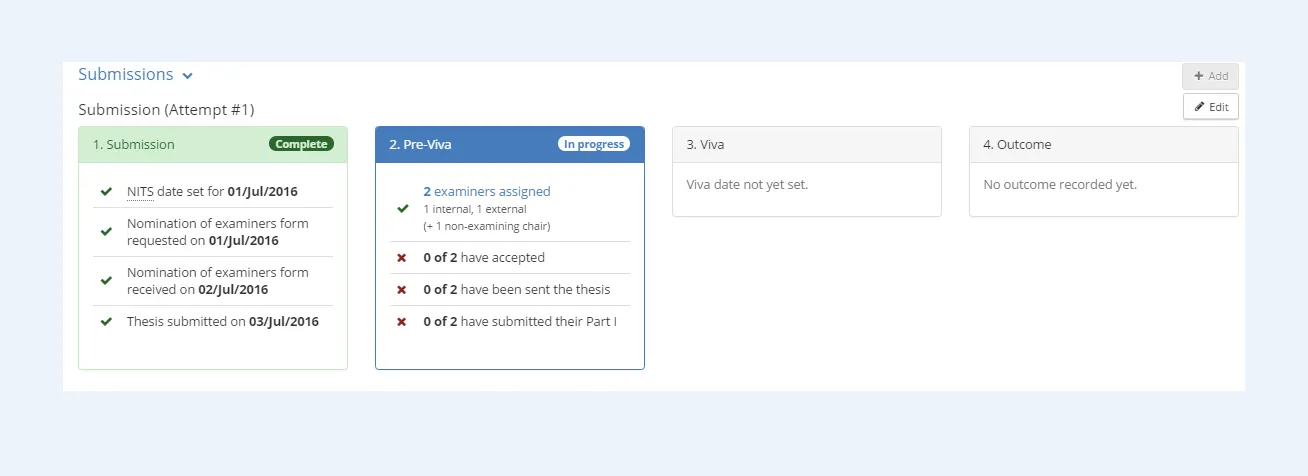Click the Add button
1308x476 pixels.
pos(1210,76)
